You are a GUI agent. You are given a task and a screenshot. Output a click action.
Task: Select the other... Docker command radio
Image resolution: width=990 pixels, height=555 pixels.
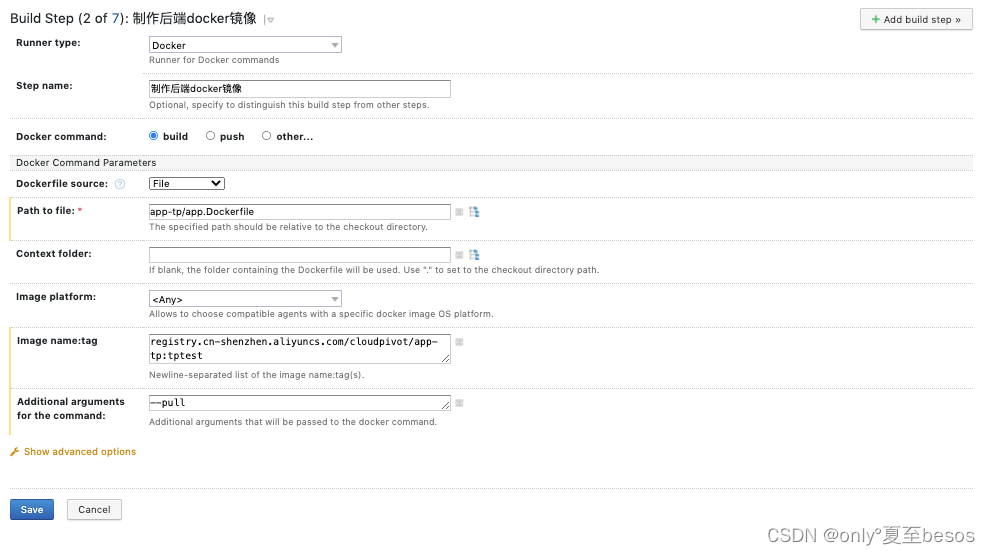pyautogui.click(x=266, y=136)
